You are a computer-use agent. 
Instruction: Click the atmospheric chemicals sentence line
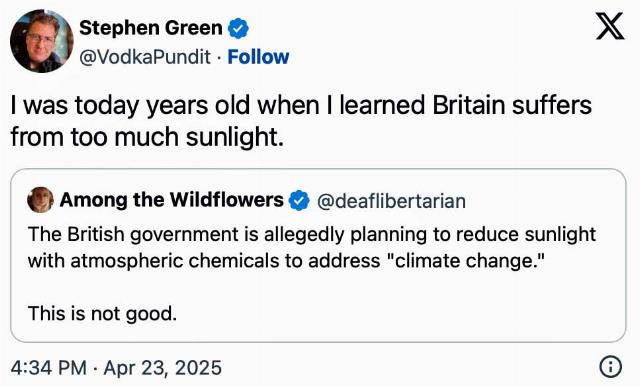287,261
